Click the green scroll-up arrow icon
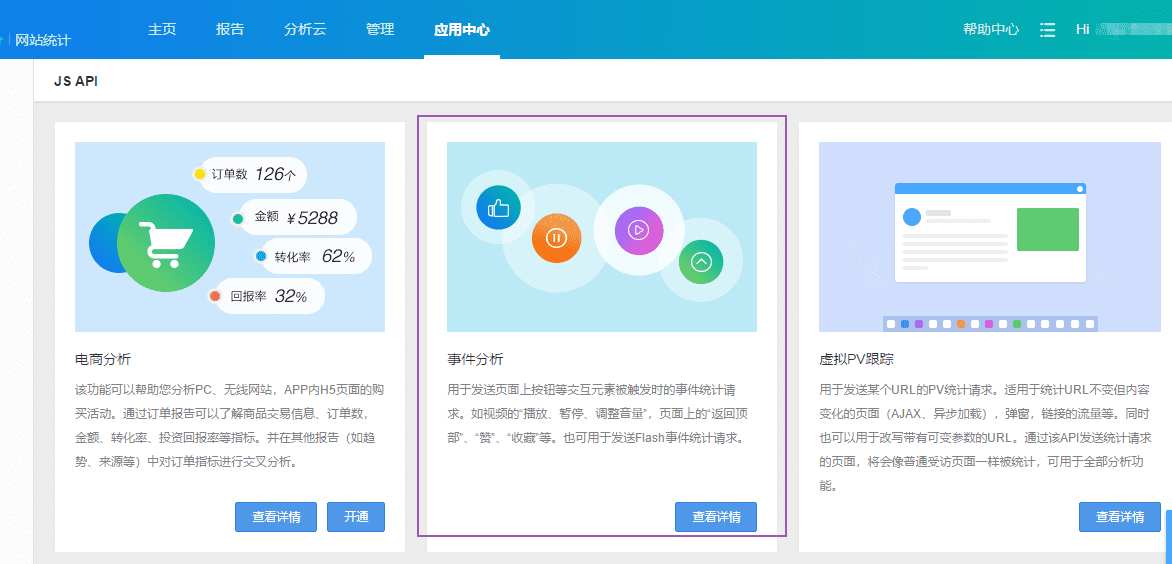 point(701,262)
